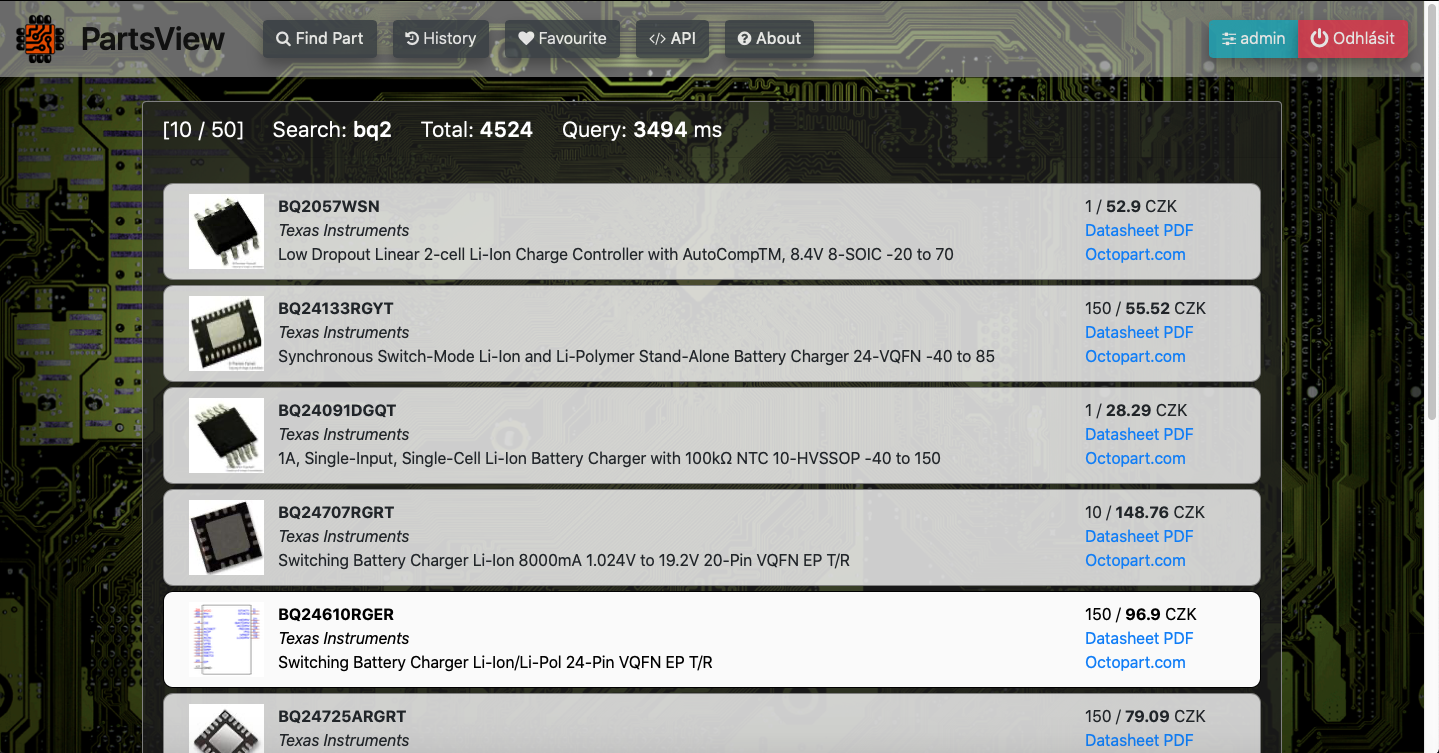Open the Datasheet PDF for BQ24610RGER
Image resolution: width=1439 pixels, height=753 pixels.
pos(1139,638)
